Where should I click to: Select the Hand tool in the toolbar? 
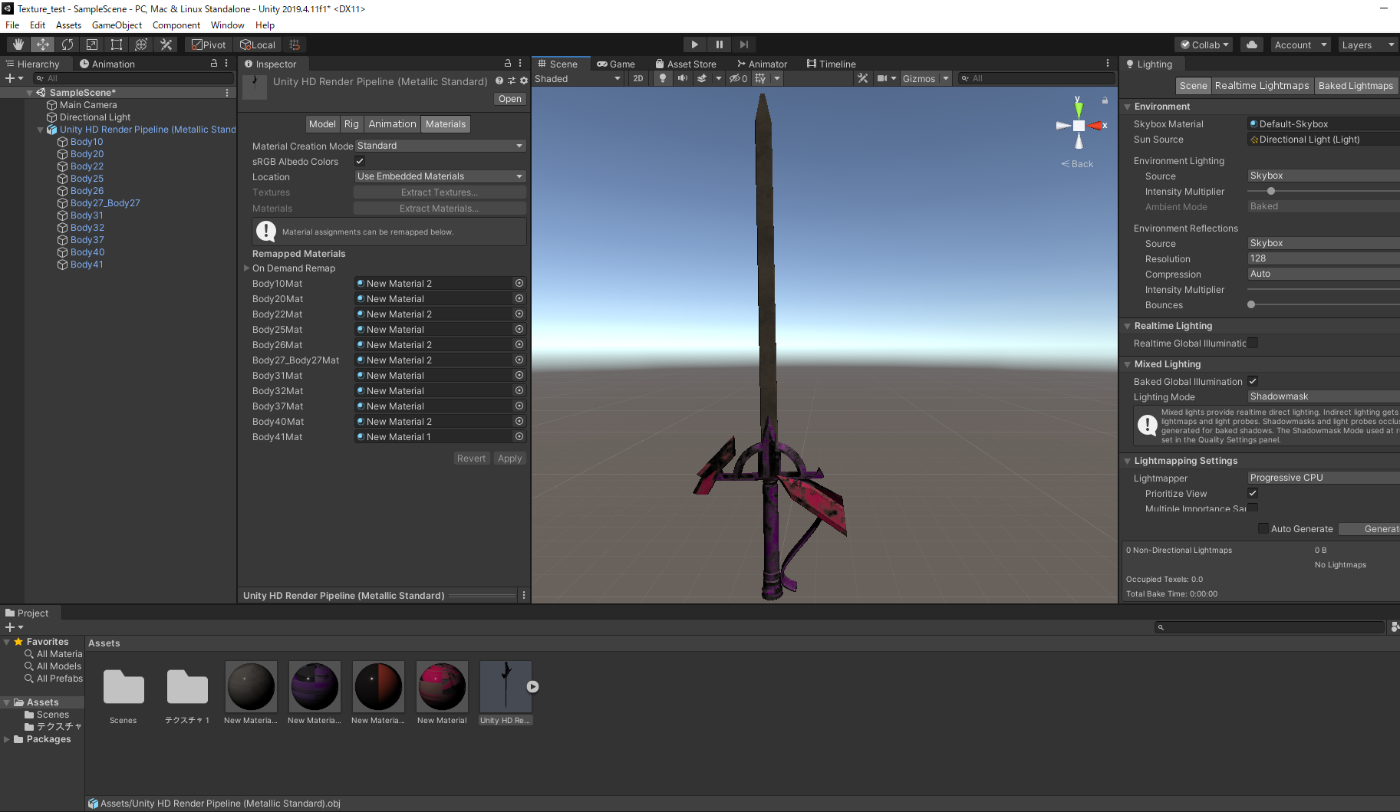click(18, 45)
